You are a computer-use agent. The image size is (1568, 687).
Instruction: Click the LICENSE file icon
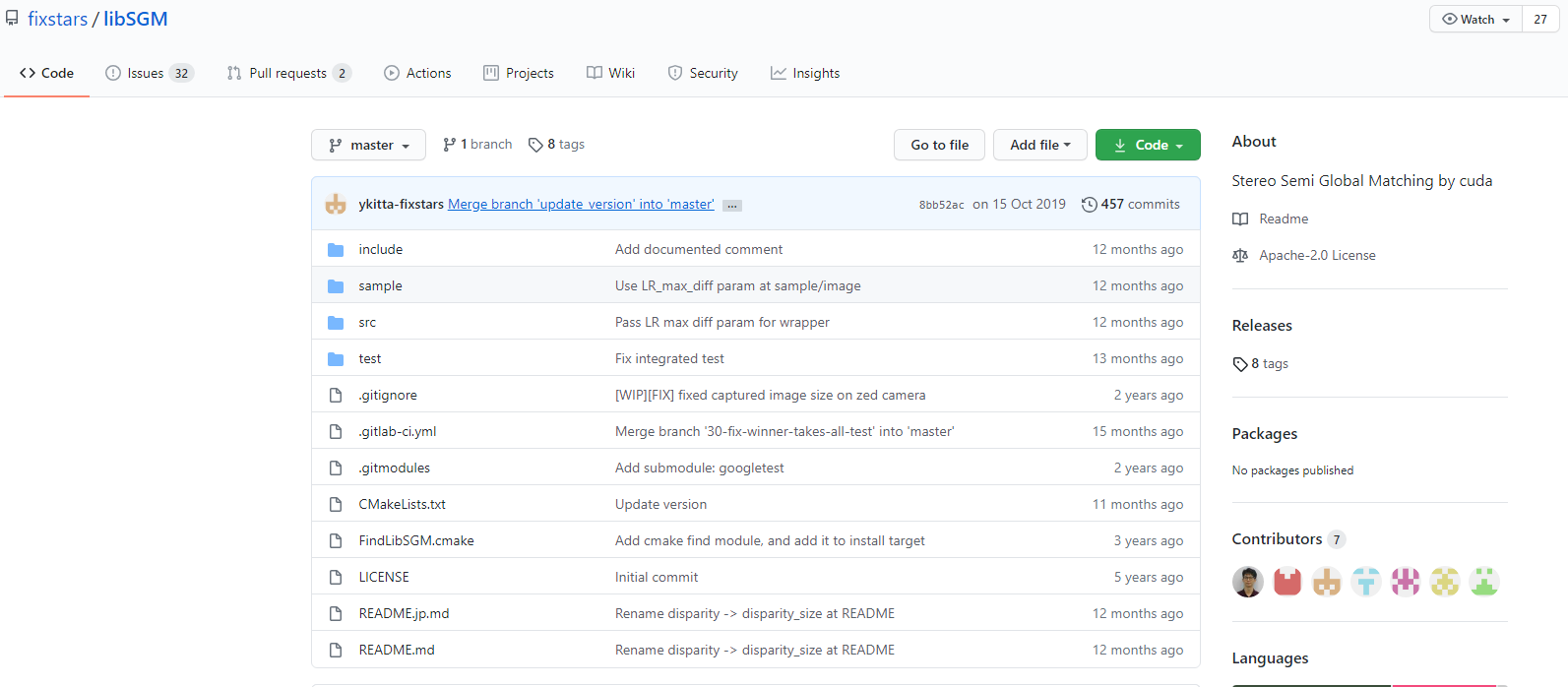[336, 578]
